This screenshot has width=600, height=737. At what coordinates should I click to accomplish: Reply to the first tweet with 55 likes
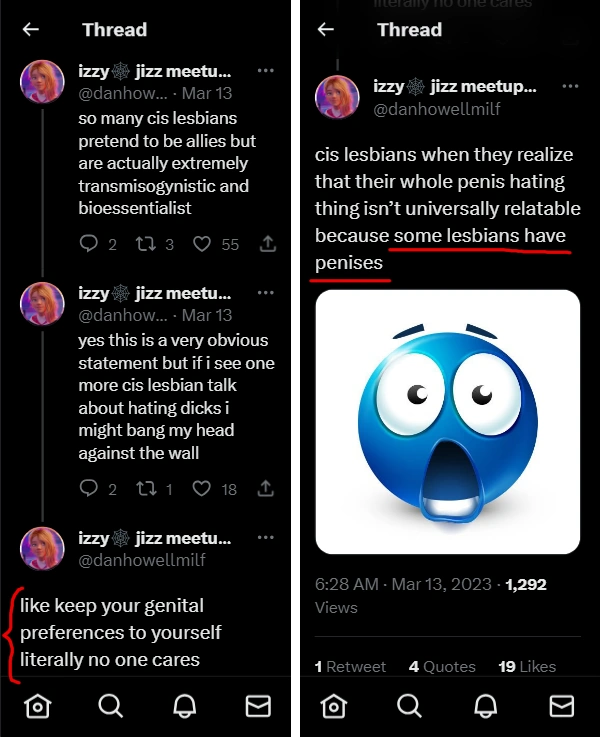point(89,244)
